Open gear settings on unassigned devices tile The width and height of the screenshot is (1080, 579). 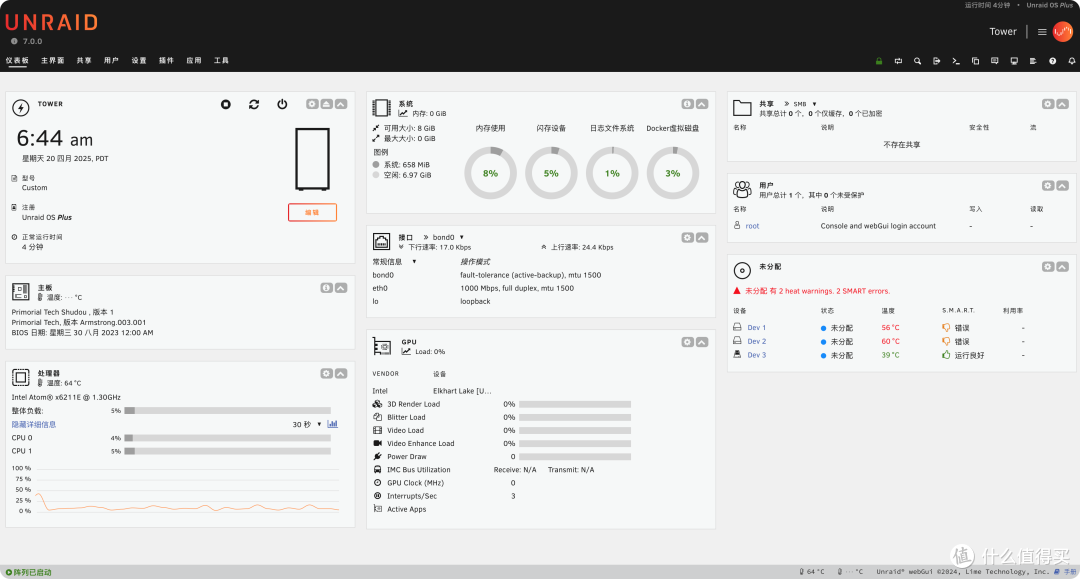pyautogui.click(x=1048, y=266)
